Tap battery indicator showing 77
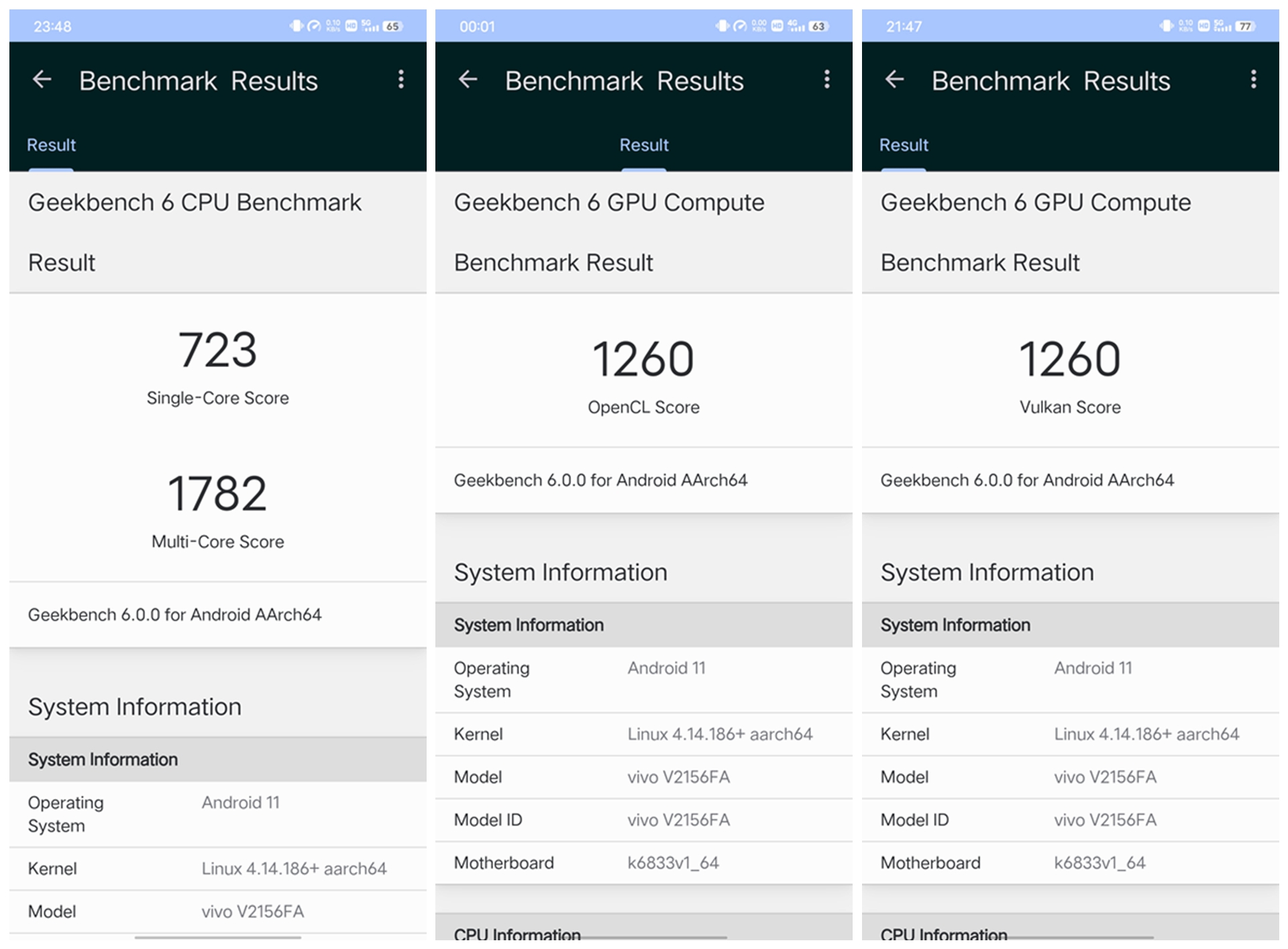 (x=1245, y=26)
